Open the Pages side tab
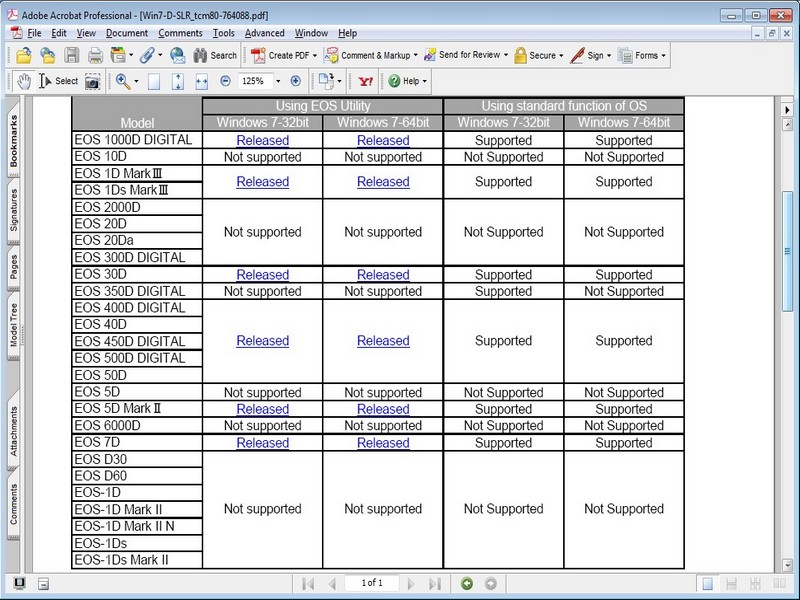The image size is (800, 600). tap(13, 267)
